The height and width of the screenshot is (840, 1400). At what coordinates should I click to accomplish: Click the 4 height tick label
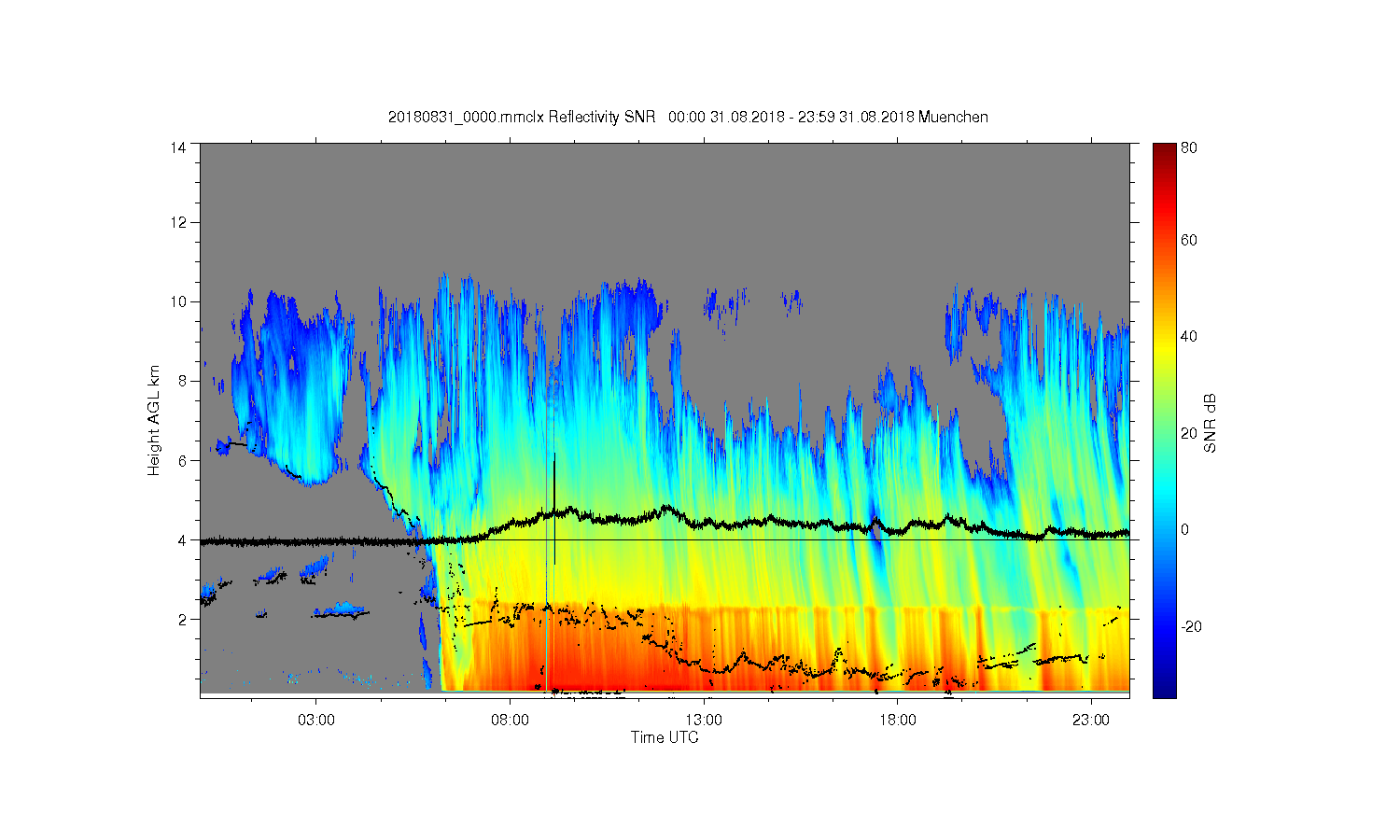click(x=182, y=539)
